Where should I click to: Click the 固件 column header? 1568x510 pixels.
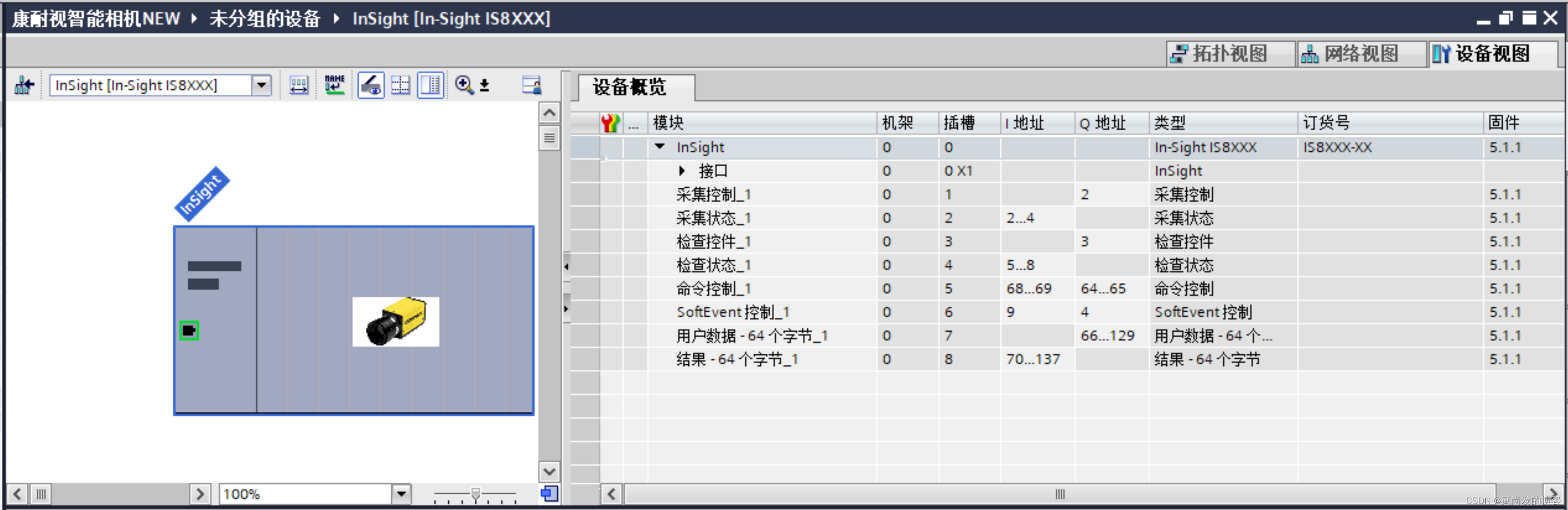pyautogui.click(x=1523, y=123)
